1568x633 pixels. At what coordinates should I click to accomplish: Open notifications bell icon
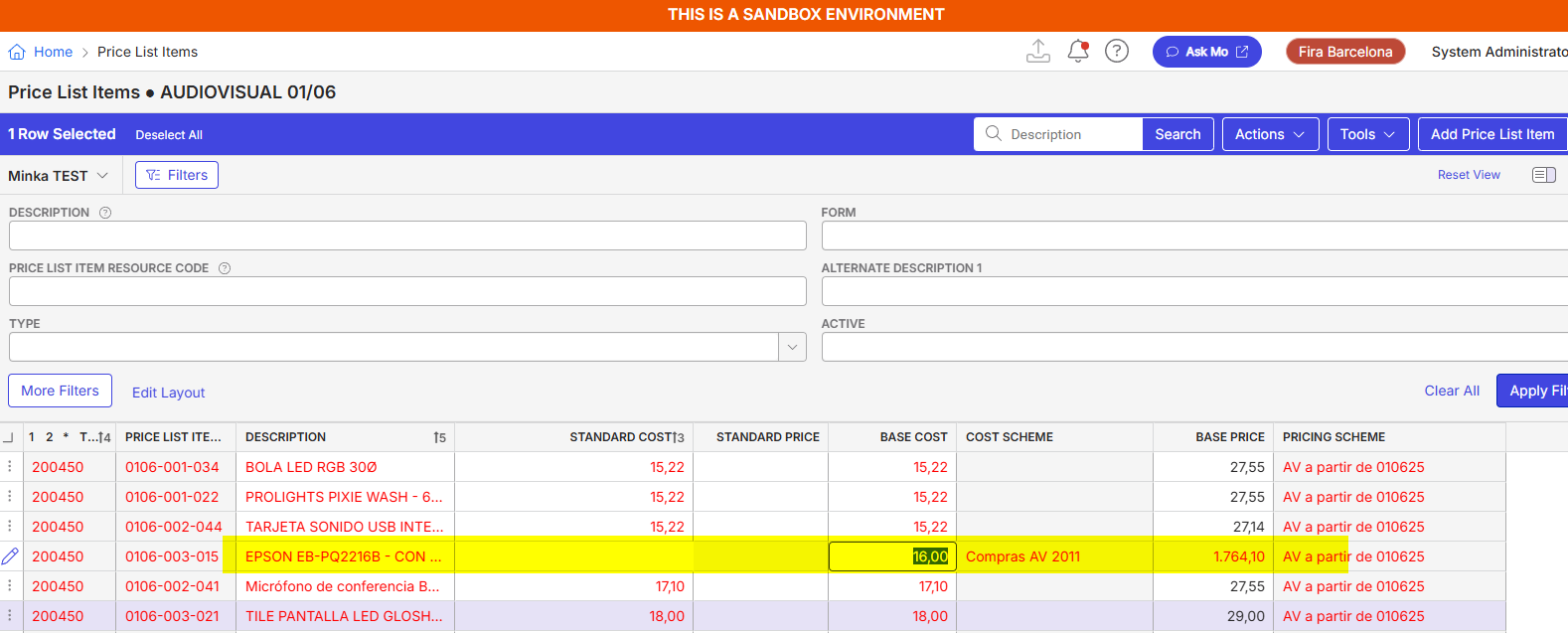1078,51
